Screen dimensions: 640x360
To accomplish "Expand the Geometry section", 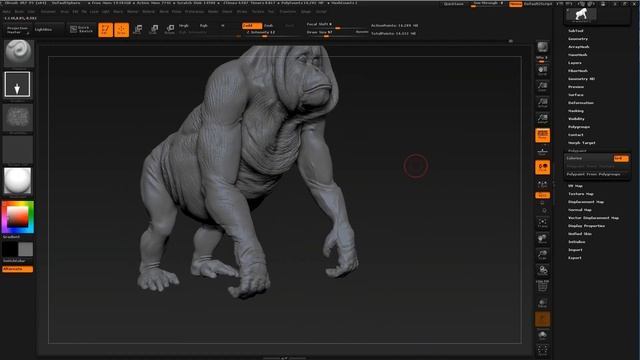I will (x=578, y=39).
